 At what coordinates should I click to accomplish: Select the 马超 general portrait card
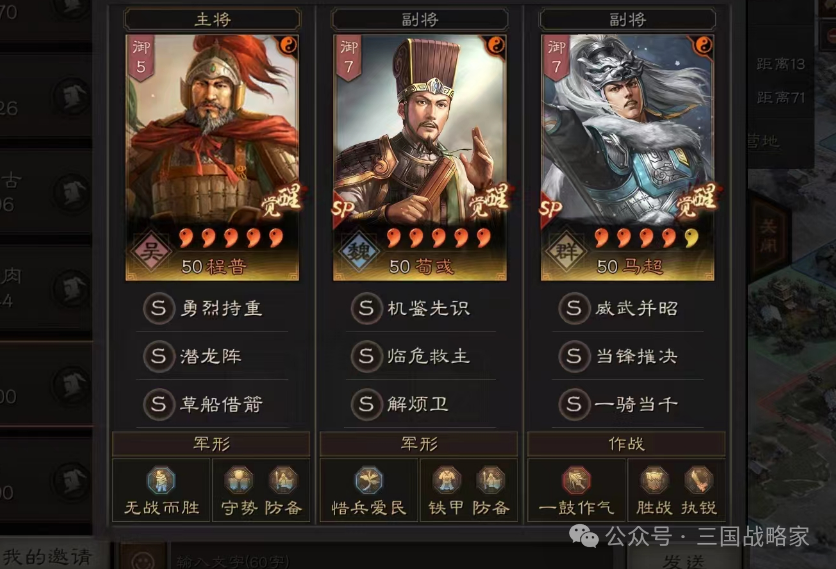628,158
